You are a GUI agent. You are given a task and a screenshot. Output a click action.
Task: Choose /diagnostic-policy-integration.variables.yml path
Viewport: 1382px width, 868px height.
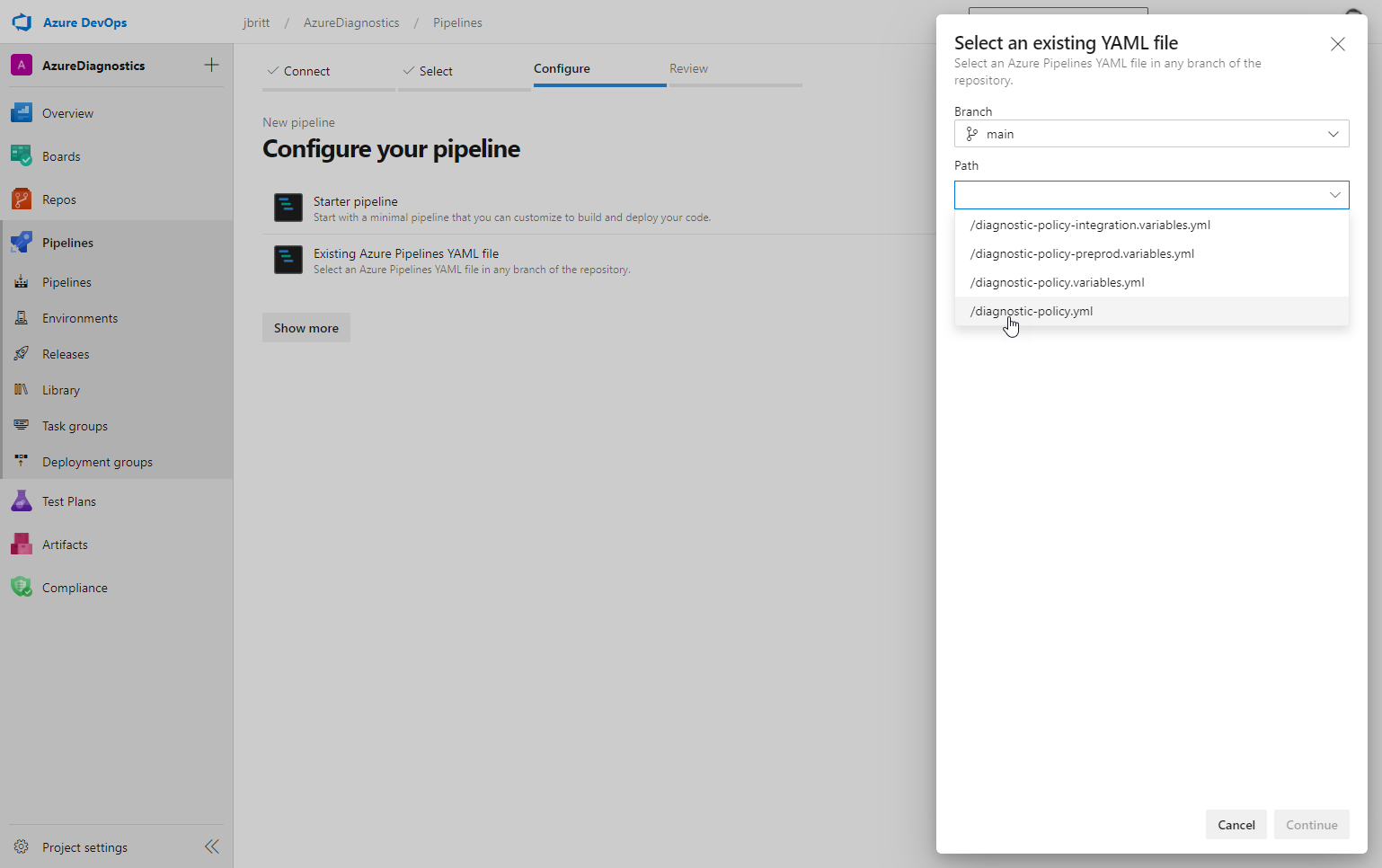pyautogui.click(x=1152, y=225)
